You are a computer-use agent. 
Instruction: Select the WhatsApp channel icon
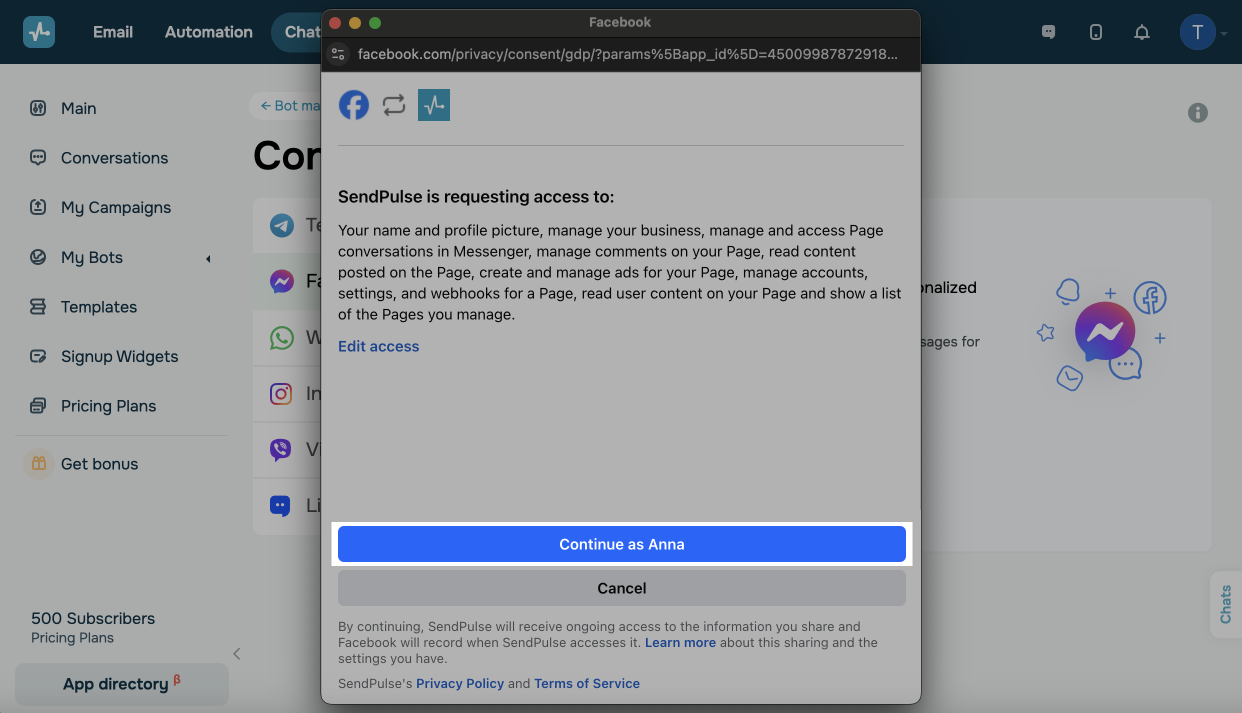[282, 338]
